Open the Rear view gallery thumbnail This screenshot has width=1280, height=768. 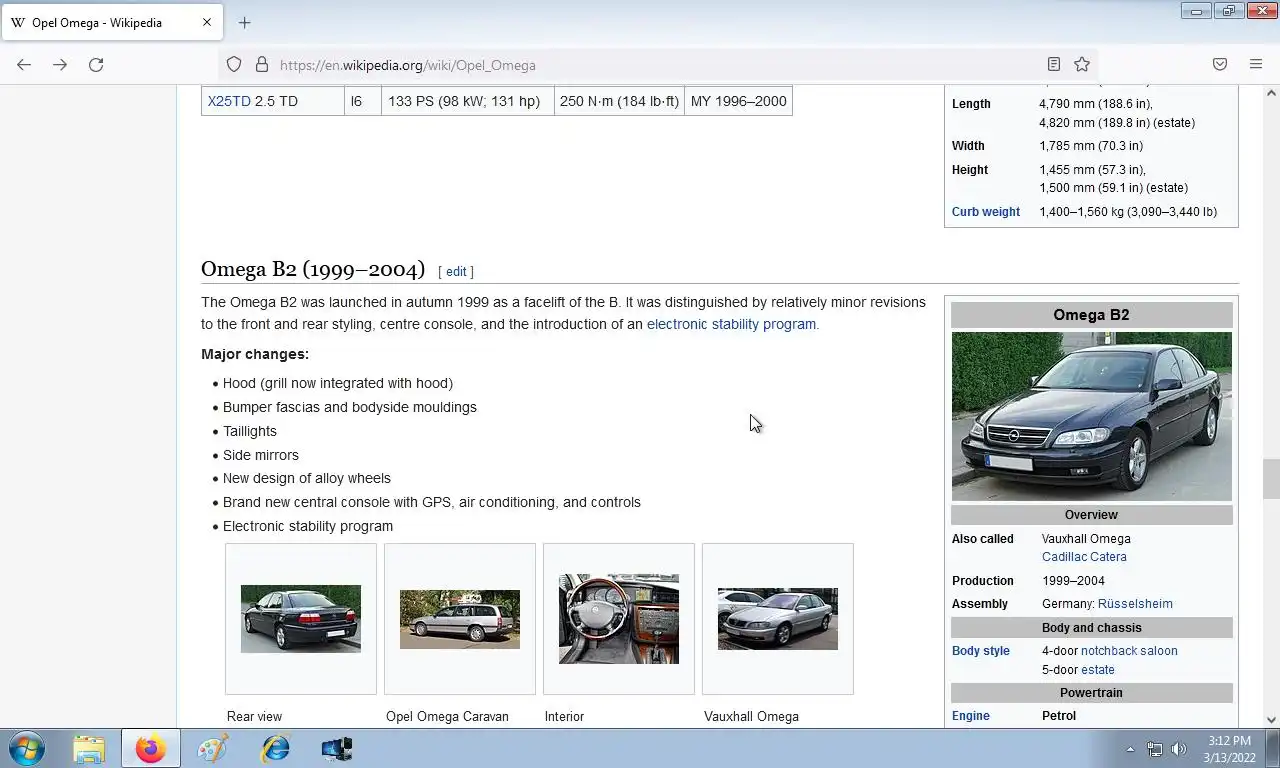click(x=301, y=619)
